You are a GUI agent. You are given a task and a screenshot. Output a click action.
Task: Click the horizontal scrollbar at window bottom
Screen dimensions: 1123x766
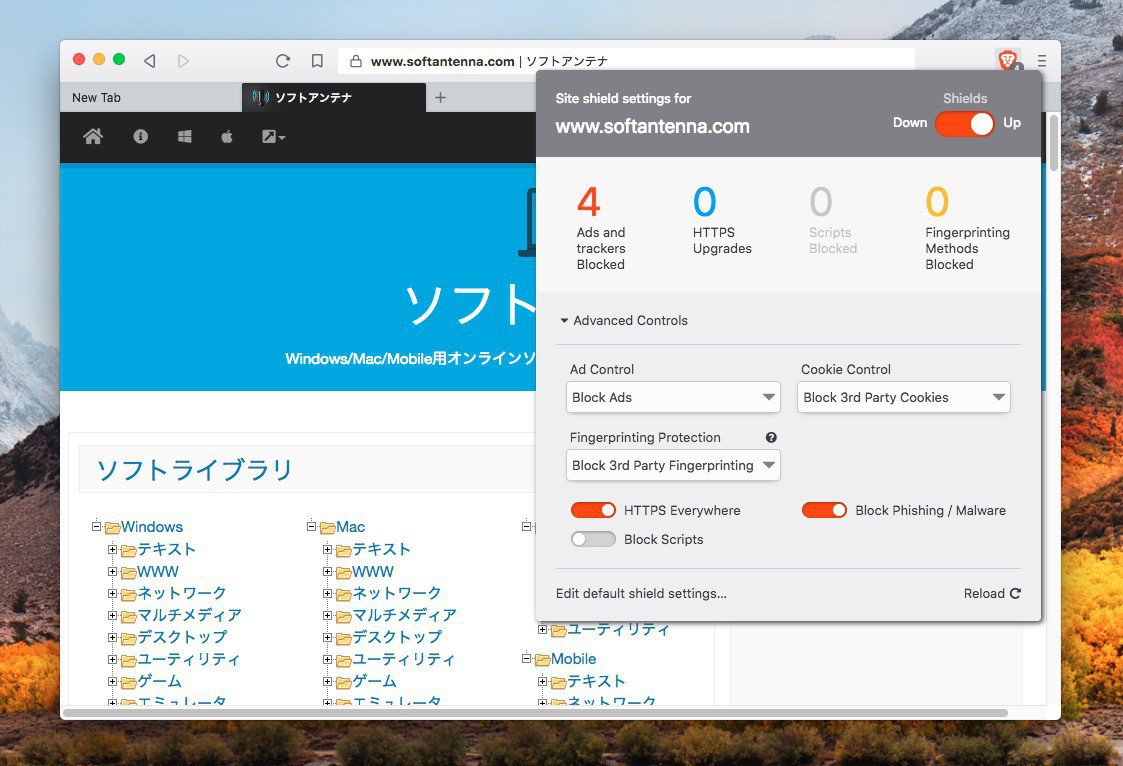tap(536, 713)
